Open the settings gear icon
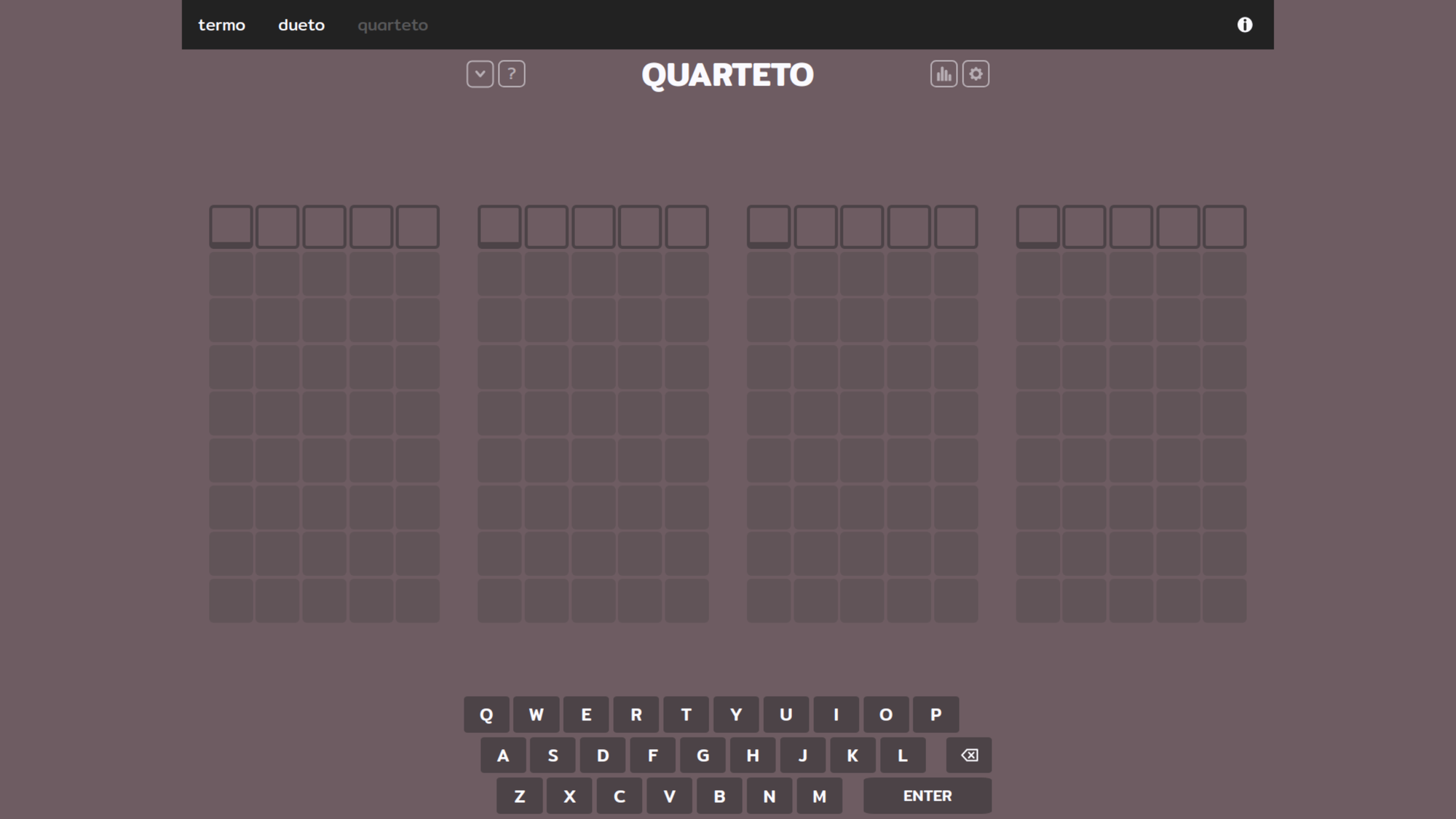The image size is (1456, 819). point(976,74)
